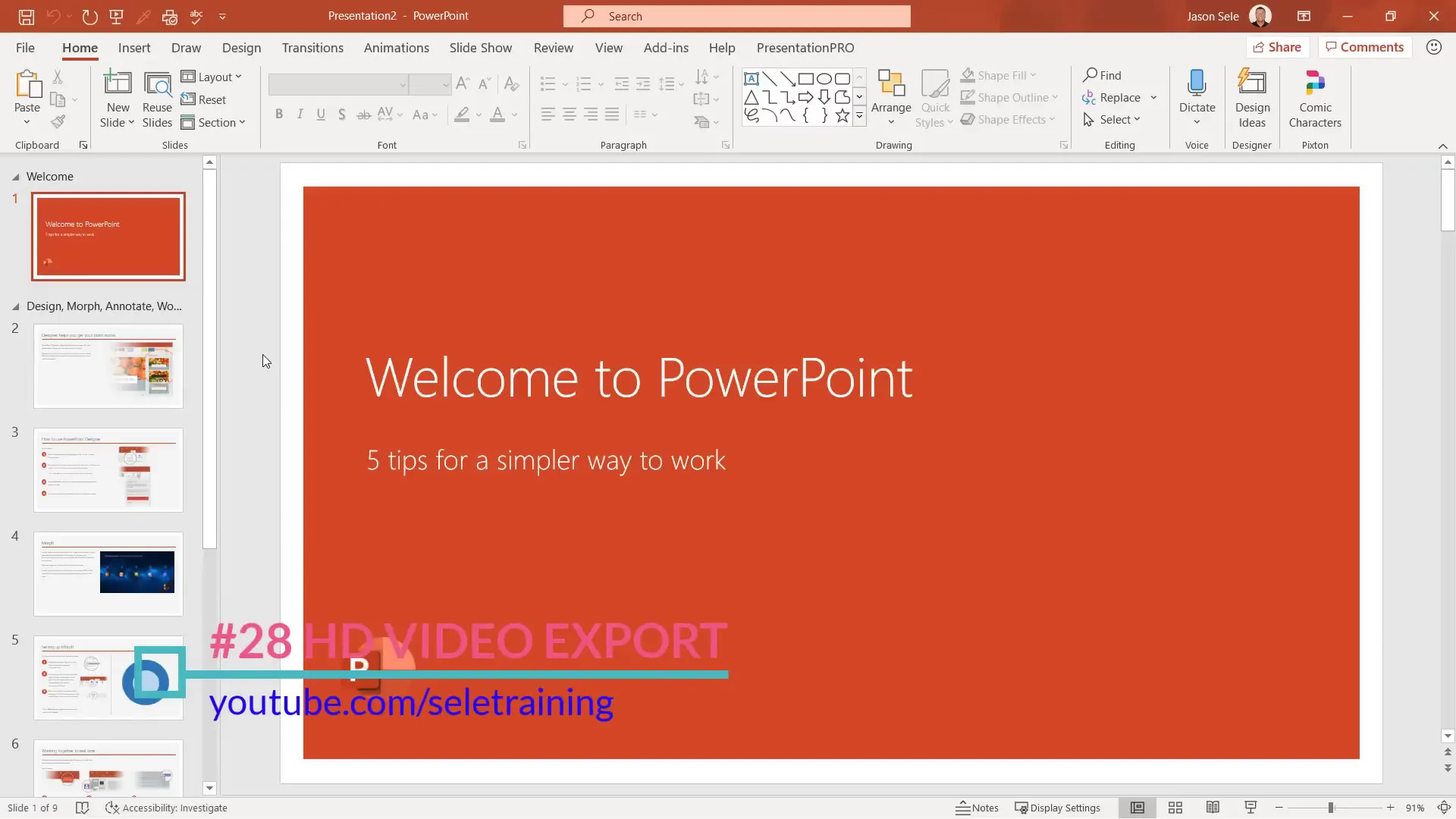Enable Reading View from the status bar
The image size is (1456, 819).
point(1213,808)
